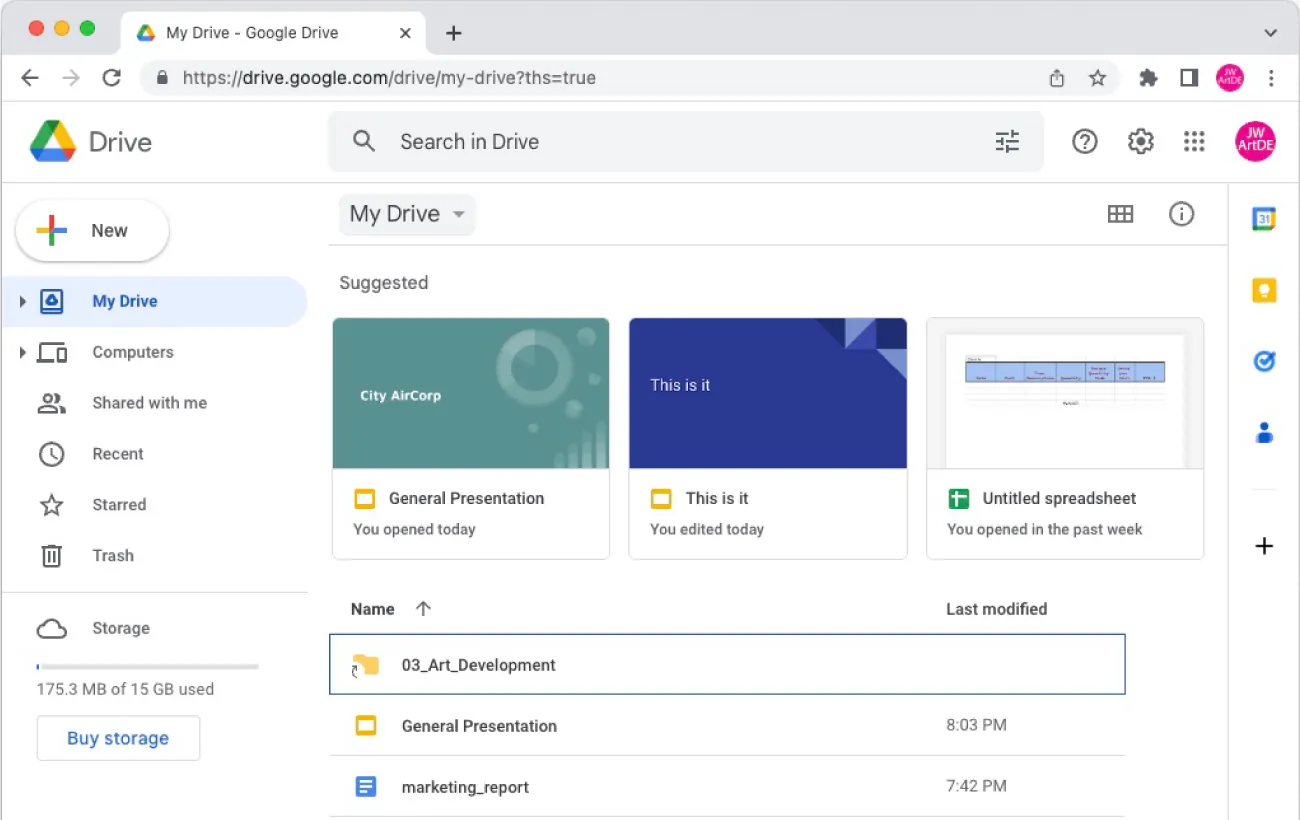
Task: Open the Shared with me section
Action: coord(149,402)
